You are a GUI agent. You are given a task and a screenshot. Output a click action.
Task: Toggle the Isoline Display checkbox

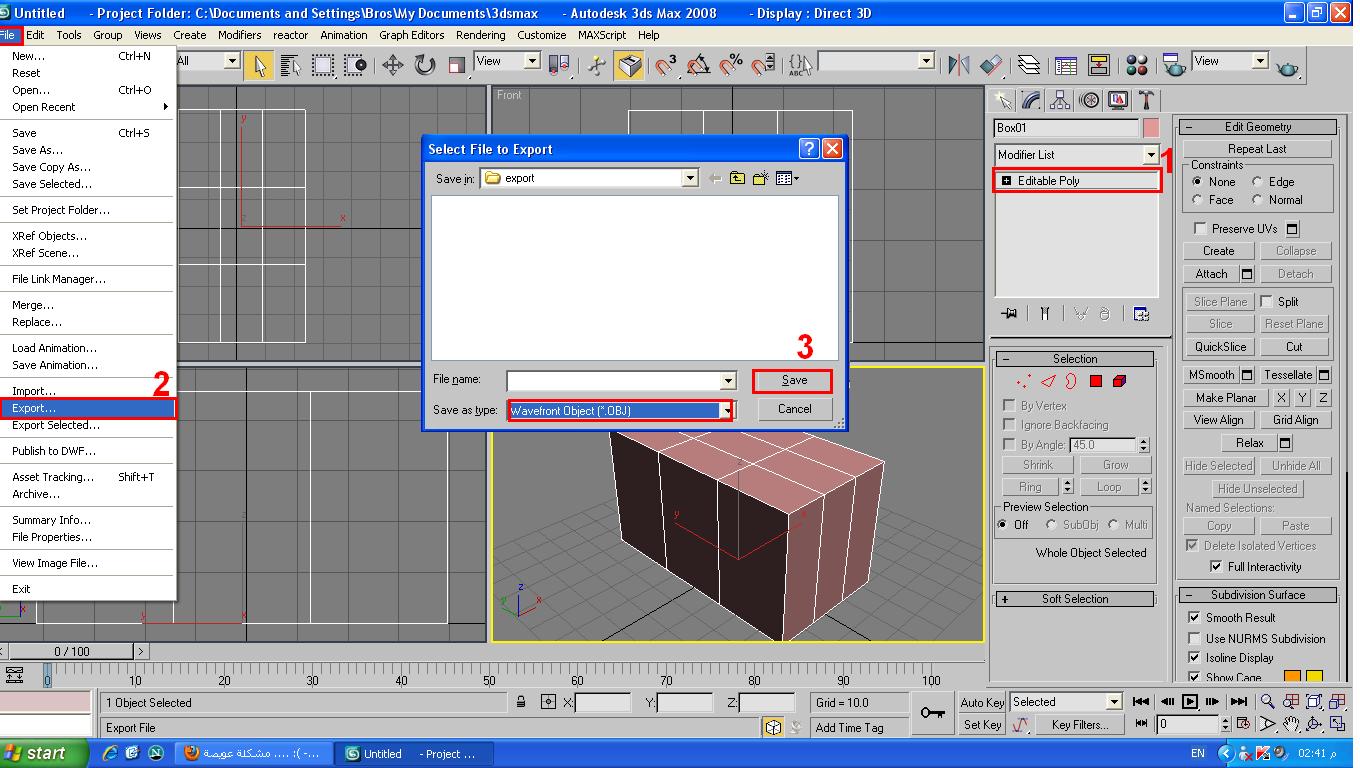1194,658
